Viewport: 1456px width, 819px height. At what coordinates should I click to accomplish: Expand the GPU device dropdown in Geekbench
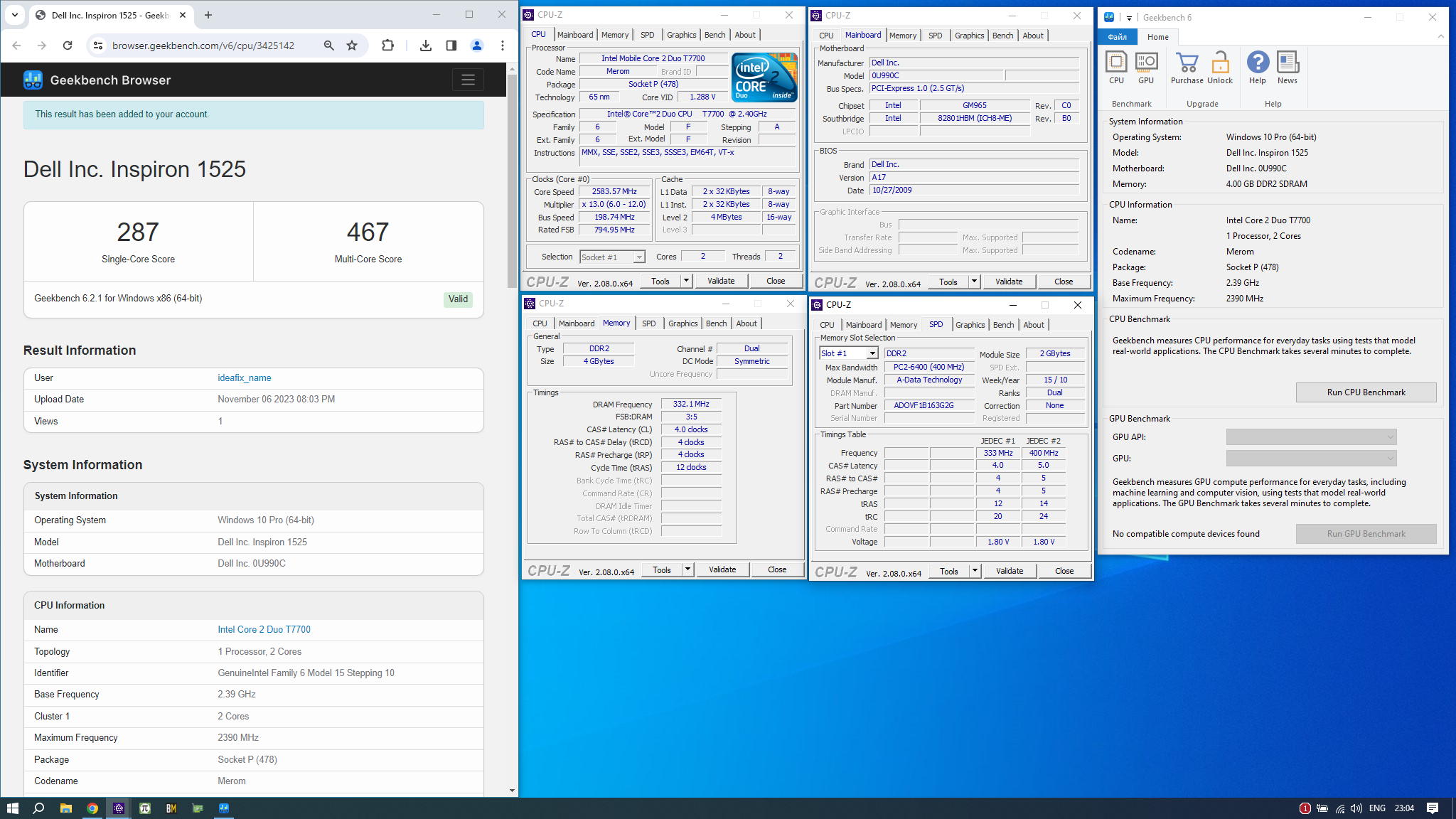pos(1311,458)
